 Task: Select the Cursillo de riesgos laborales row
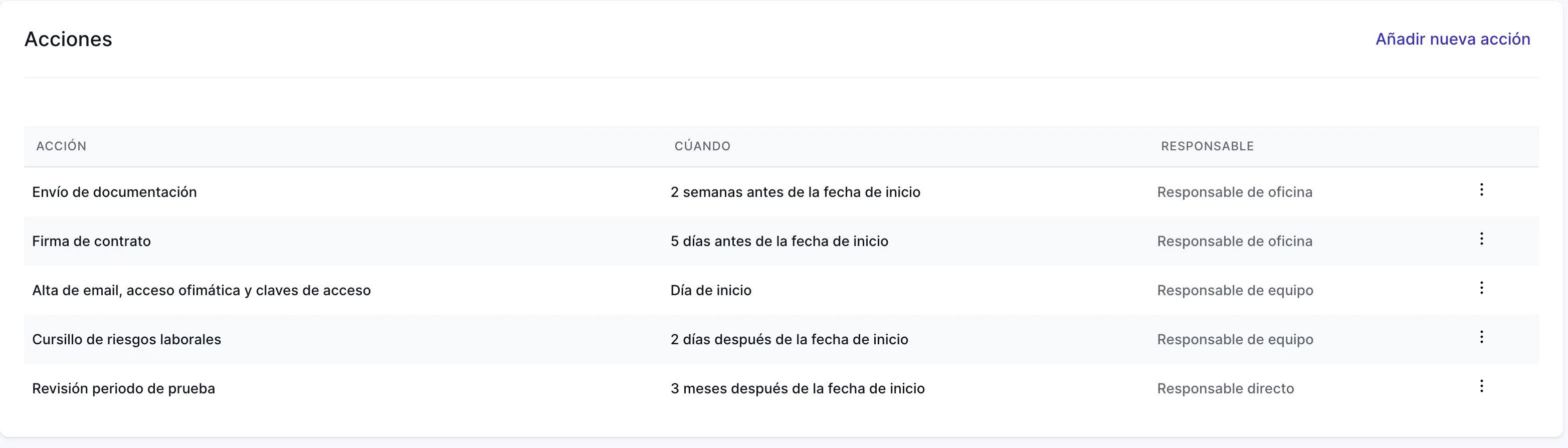[x=127, y=339]
